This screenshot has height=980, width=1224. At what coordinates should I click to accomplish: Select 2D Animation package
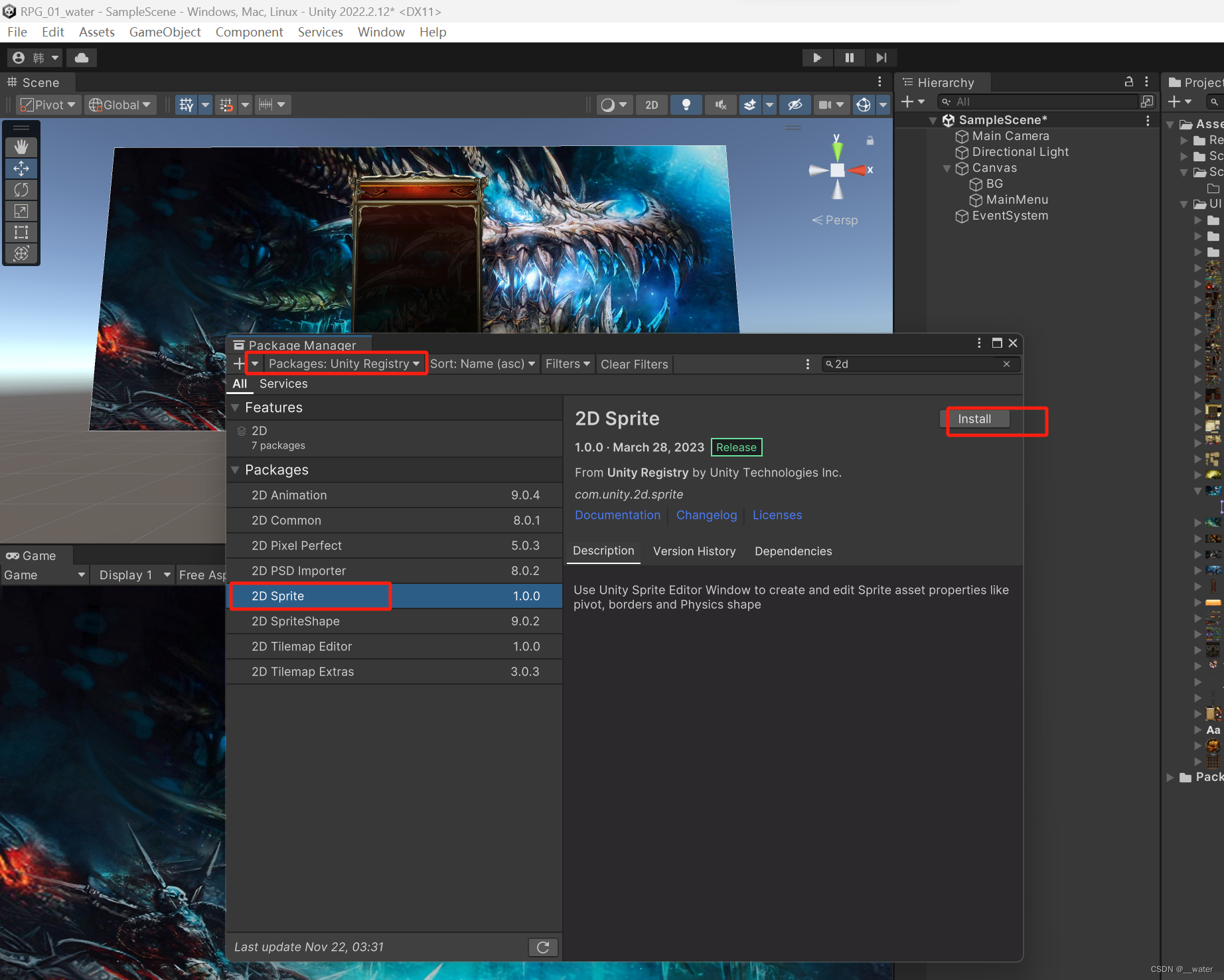pyautogui.click(x=394, y=496)
